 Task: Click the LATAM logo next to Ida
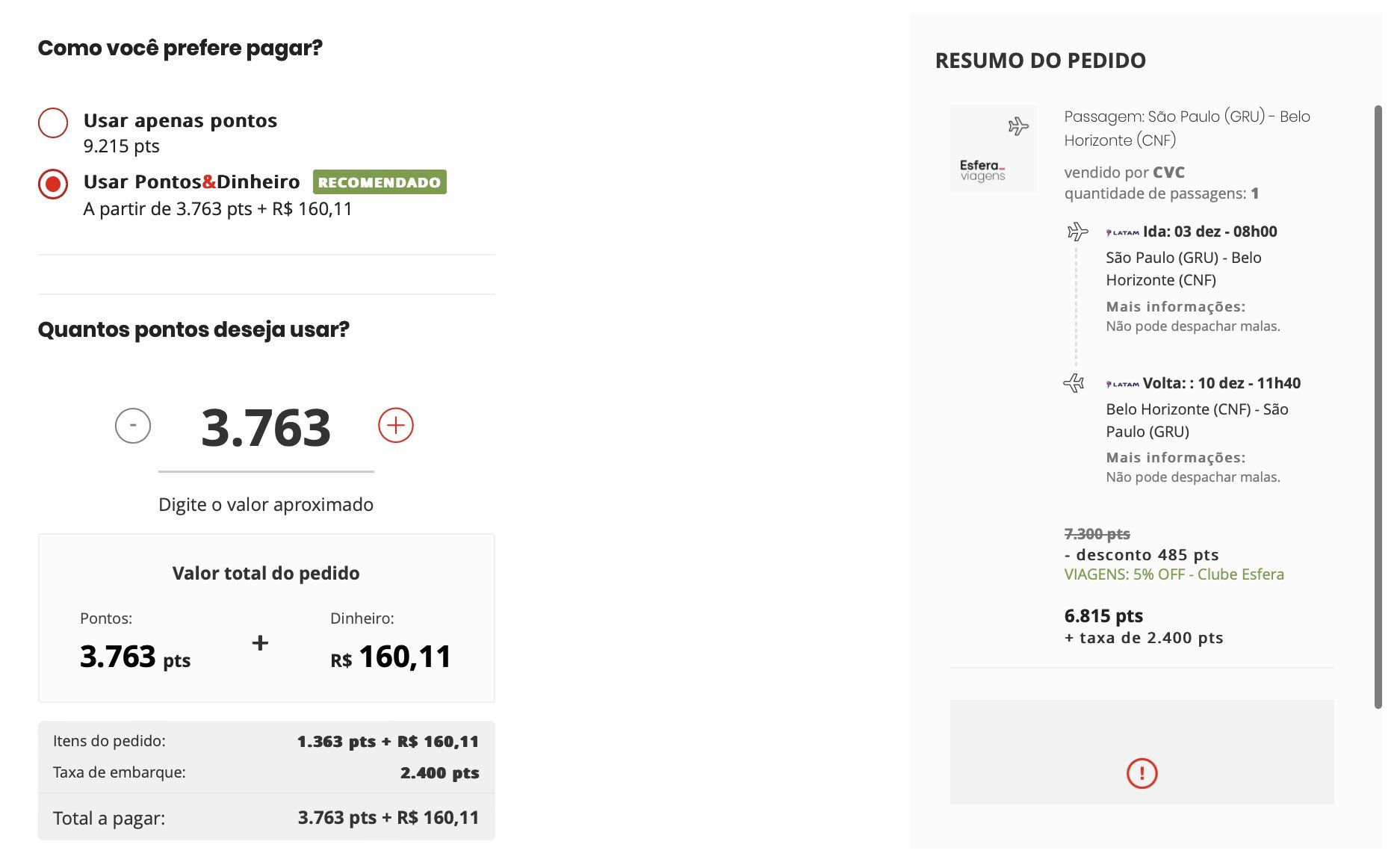pyautogui.click(x=1122, y=233)
